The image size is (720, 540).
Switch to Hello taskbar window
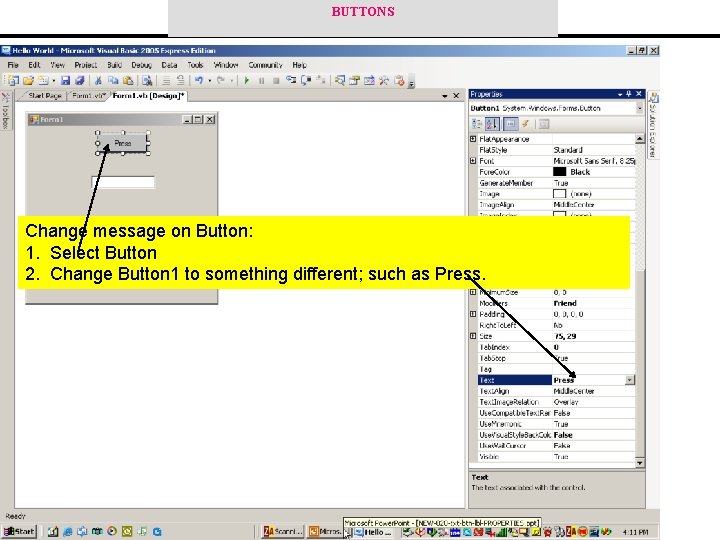pos(372,532)
